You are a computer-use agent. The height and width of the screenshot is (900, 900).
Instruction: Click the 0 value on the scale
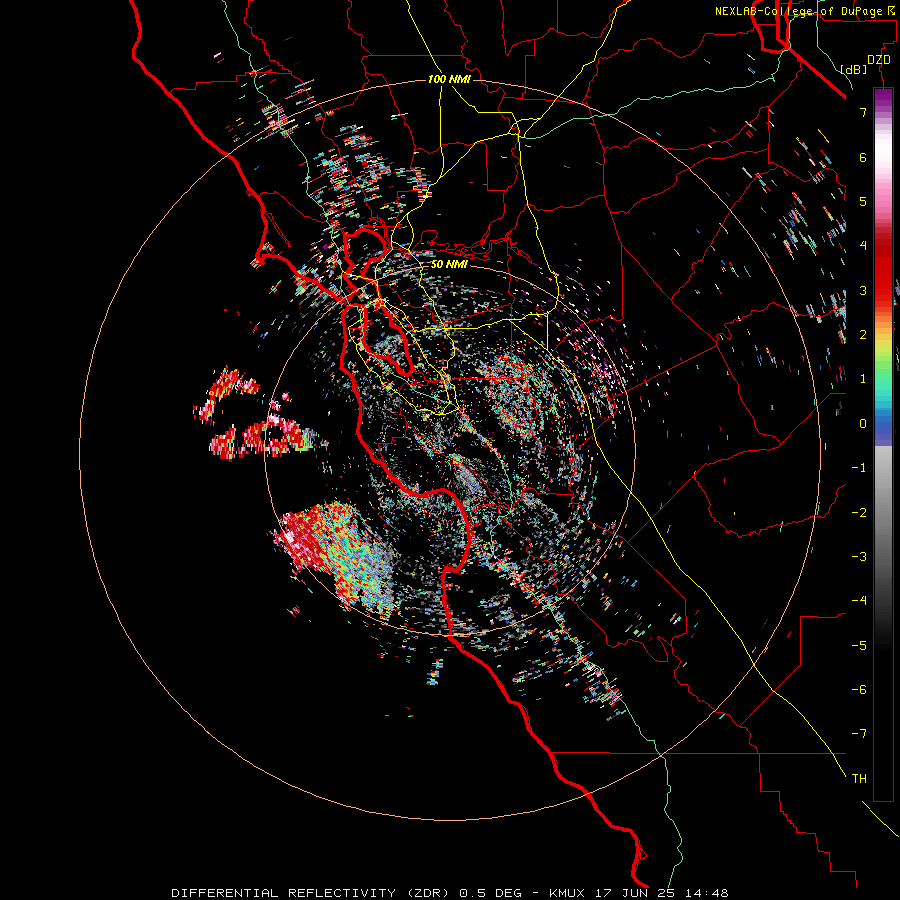863,424
